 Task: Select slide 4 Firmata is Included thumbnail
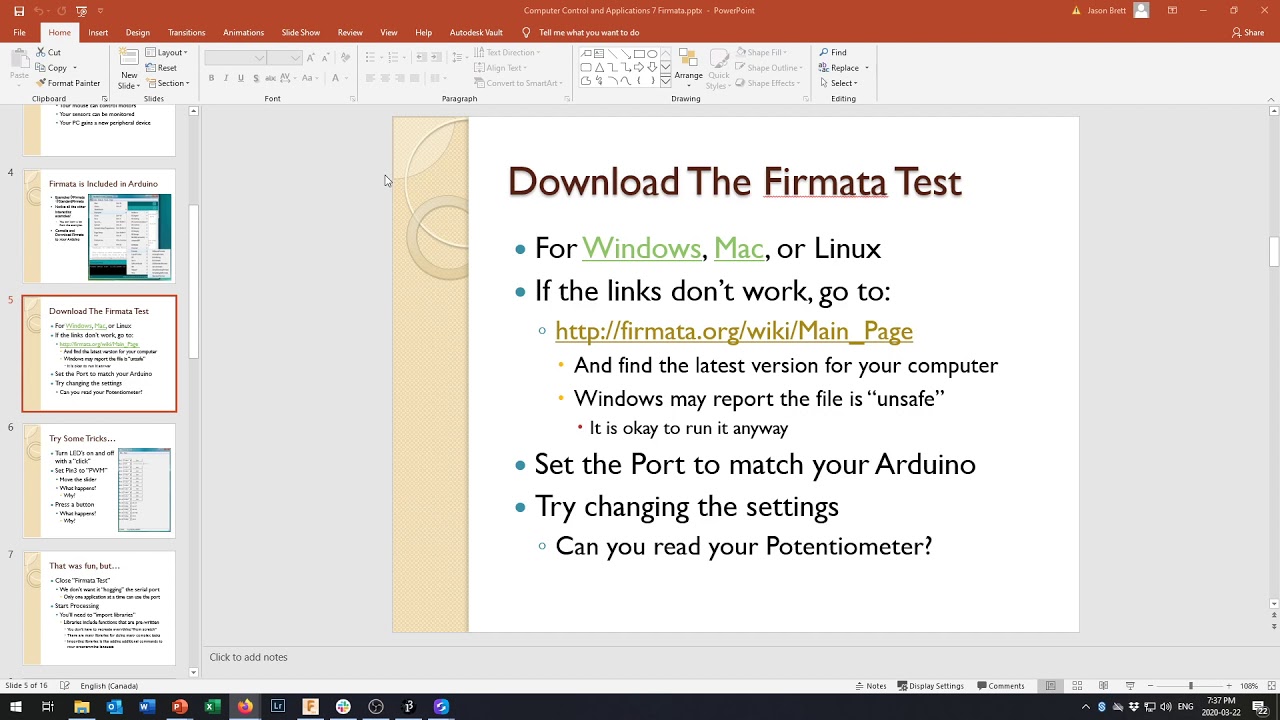point(99,226)
